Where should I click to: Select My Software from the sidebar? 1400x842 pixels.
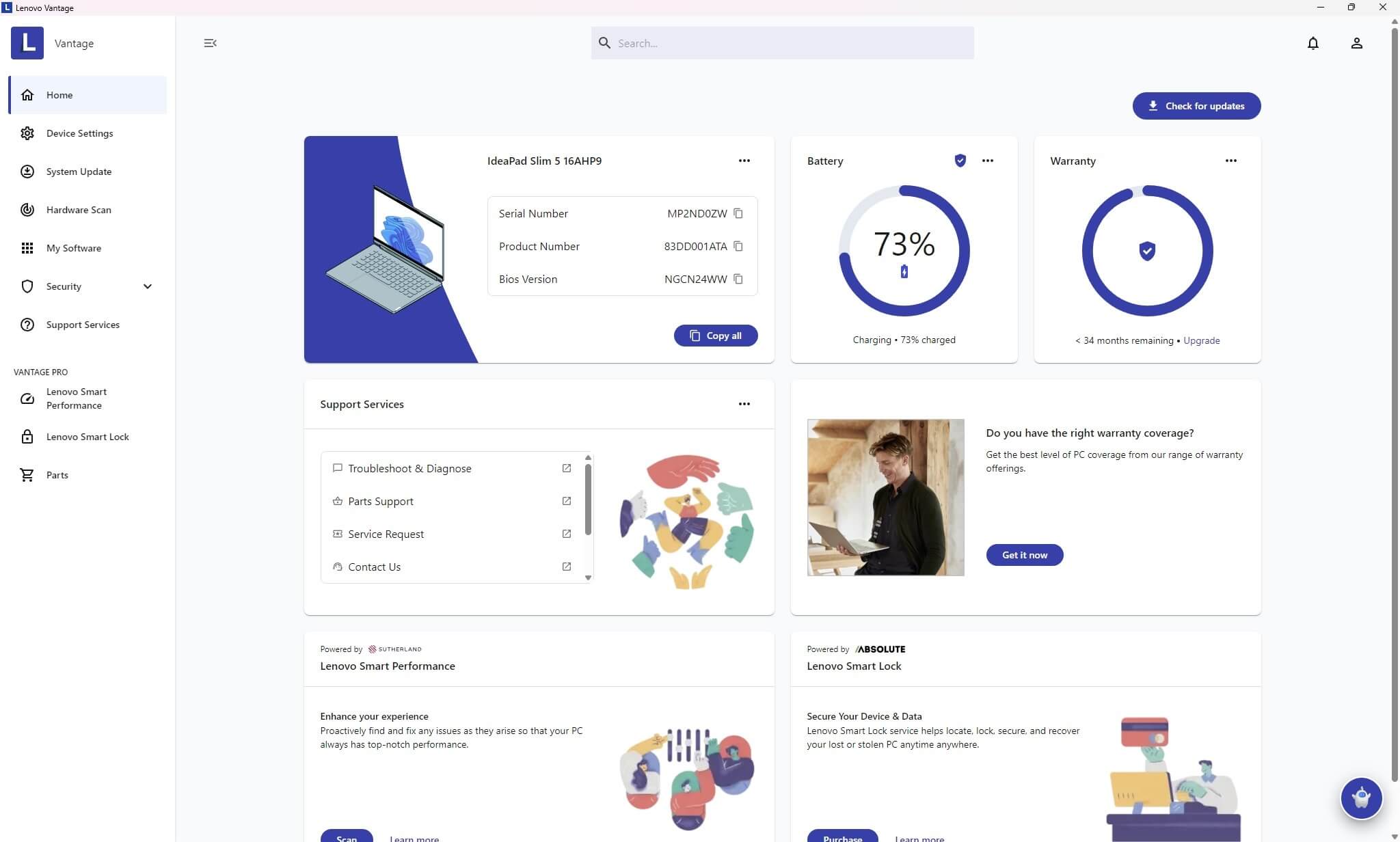click(x=73, y=247)
